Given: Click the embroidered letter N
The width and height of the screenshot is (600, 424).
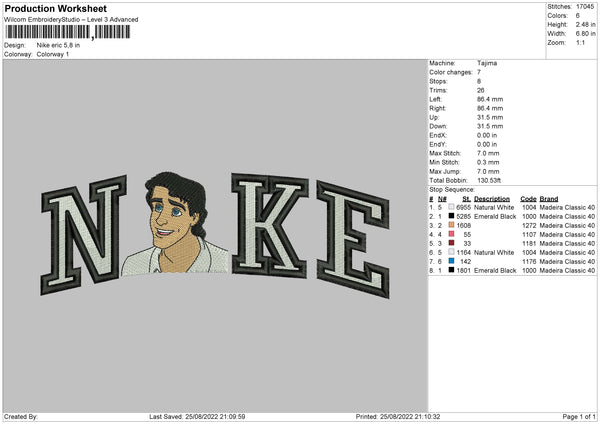Looking at the screenshot, I should coord(83,235).
